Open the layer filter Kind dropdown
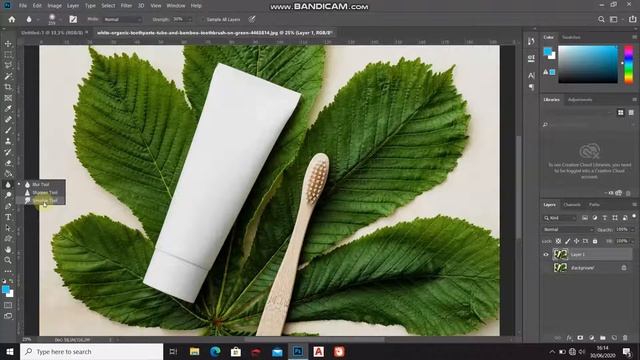 click(x=560, y=218)
